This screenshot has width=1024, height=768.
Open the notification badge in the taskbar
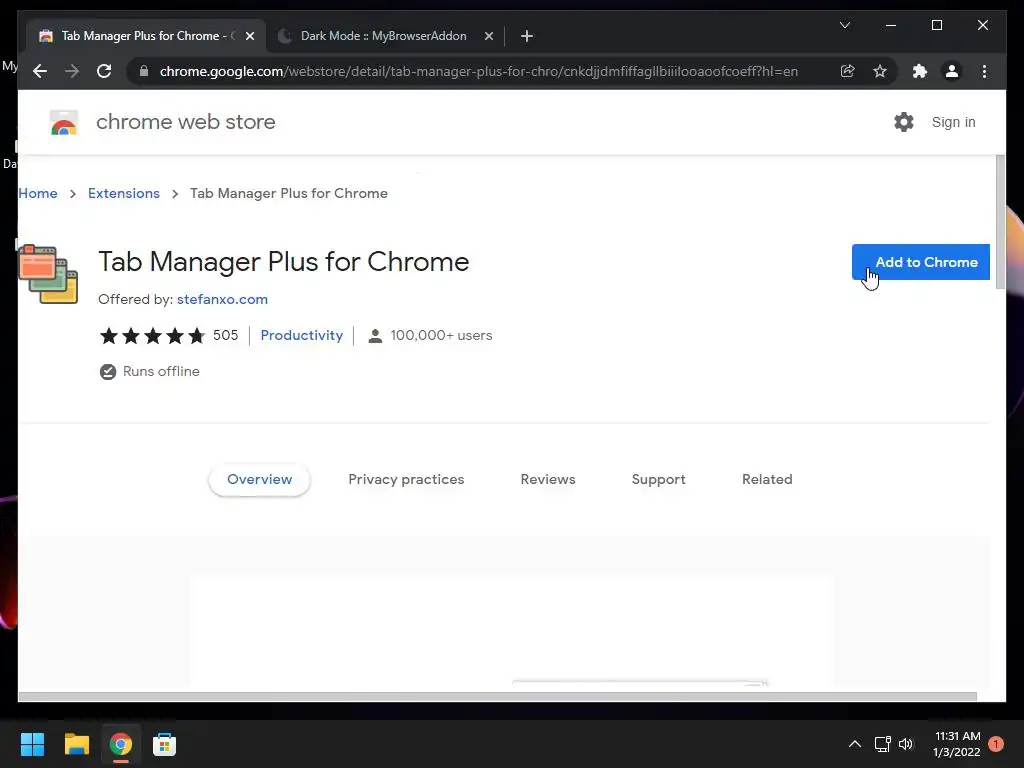995,744
